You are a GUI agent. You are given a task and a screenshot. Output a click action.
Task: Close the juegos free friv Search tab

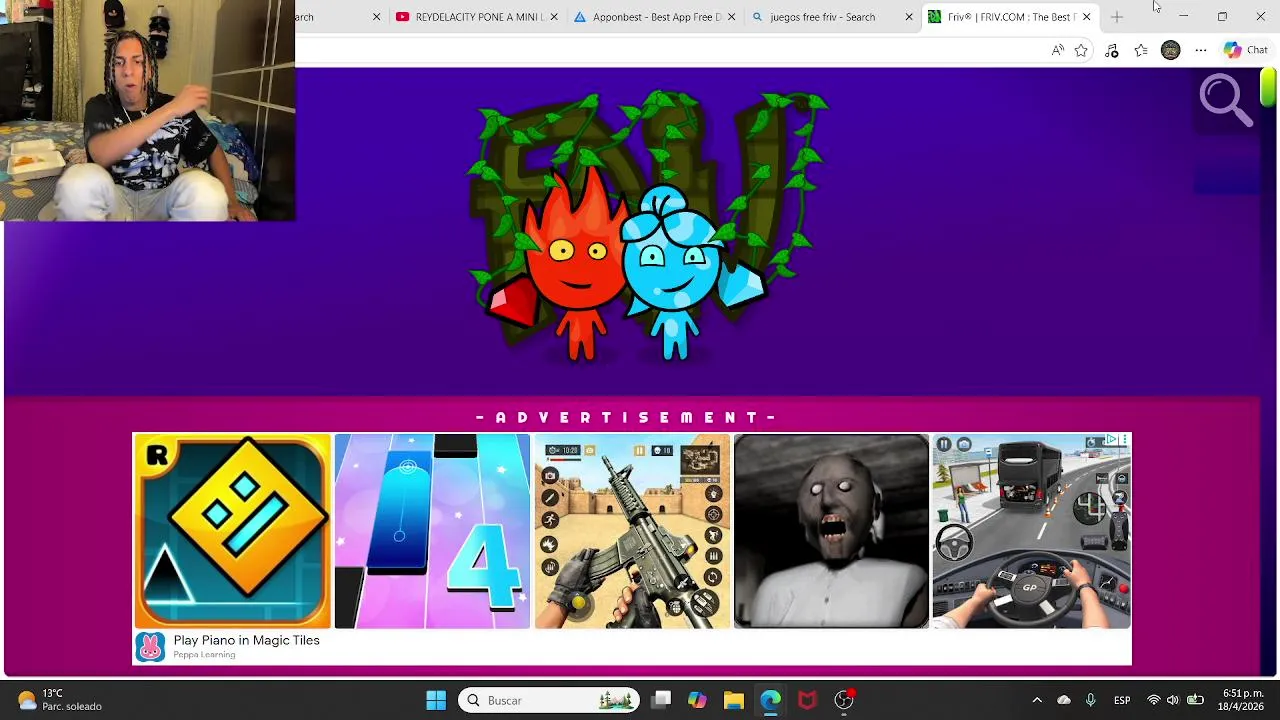point(909,17)
